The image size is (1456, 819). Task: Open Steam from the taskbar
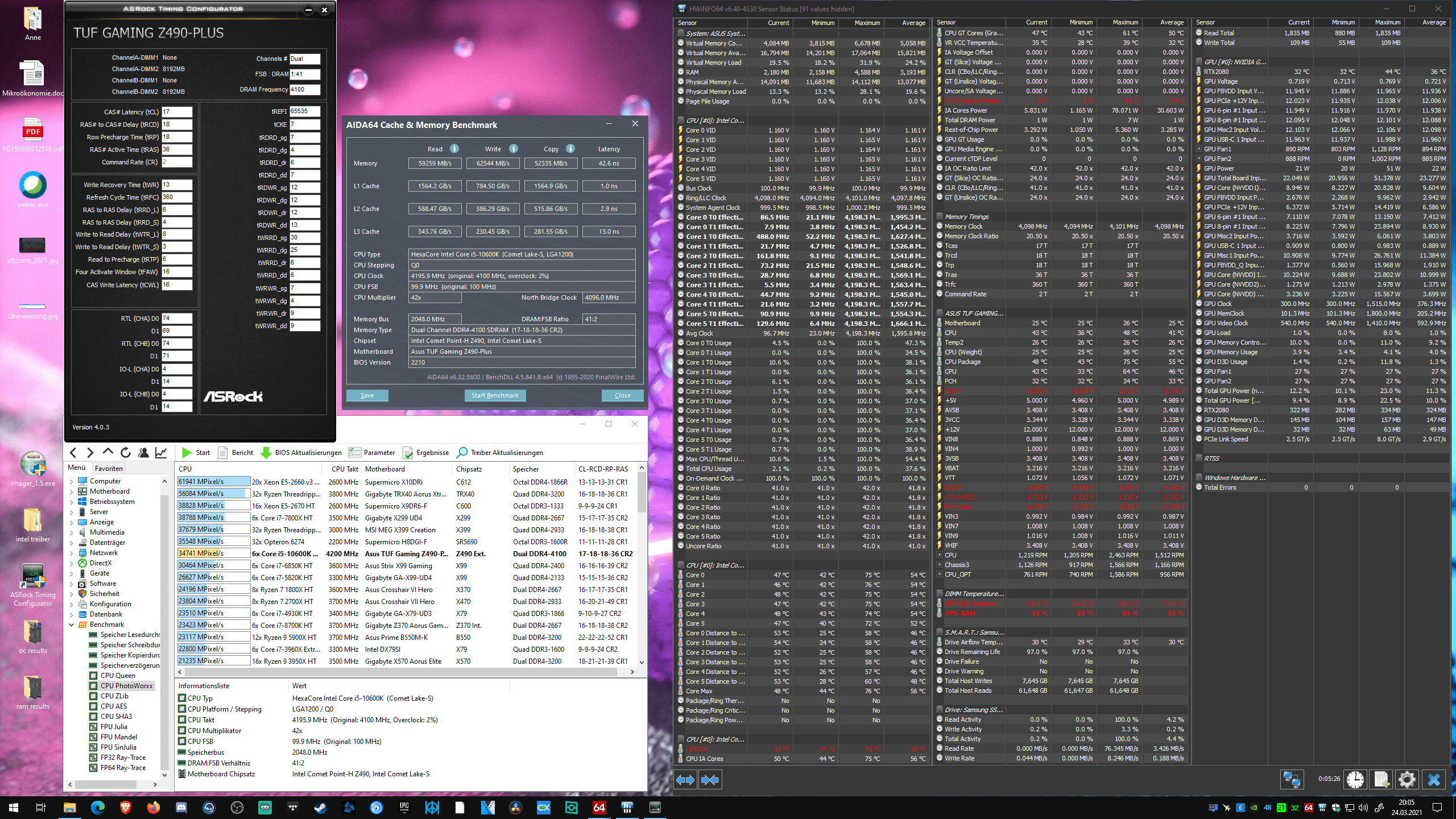pos(321,808)
